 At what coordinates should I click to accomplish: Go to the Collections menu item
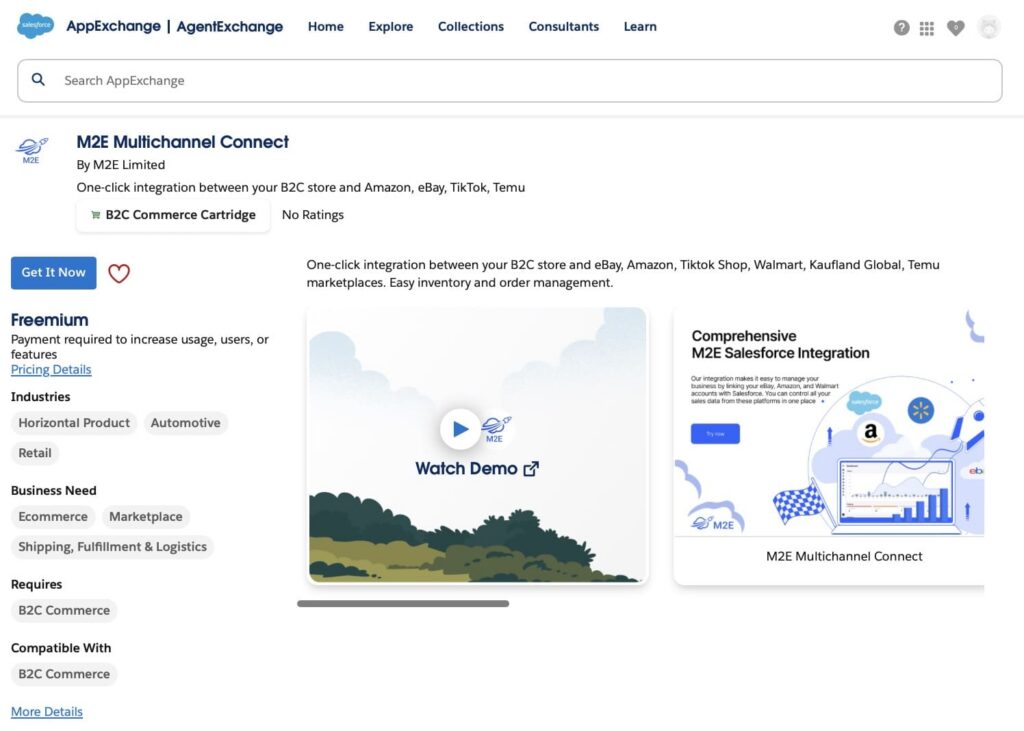pyautogui.click(x=470, y=27)
